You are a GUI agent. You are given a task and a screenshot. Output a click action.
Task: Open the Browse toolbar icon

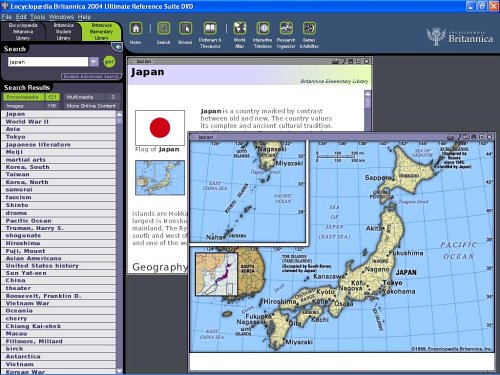pyautogui.click(x=185, y=29)
